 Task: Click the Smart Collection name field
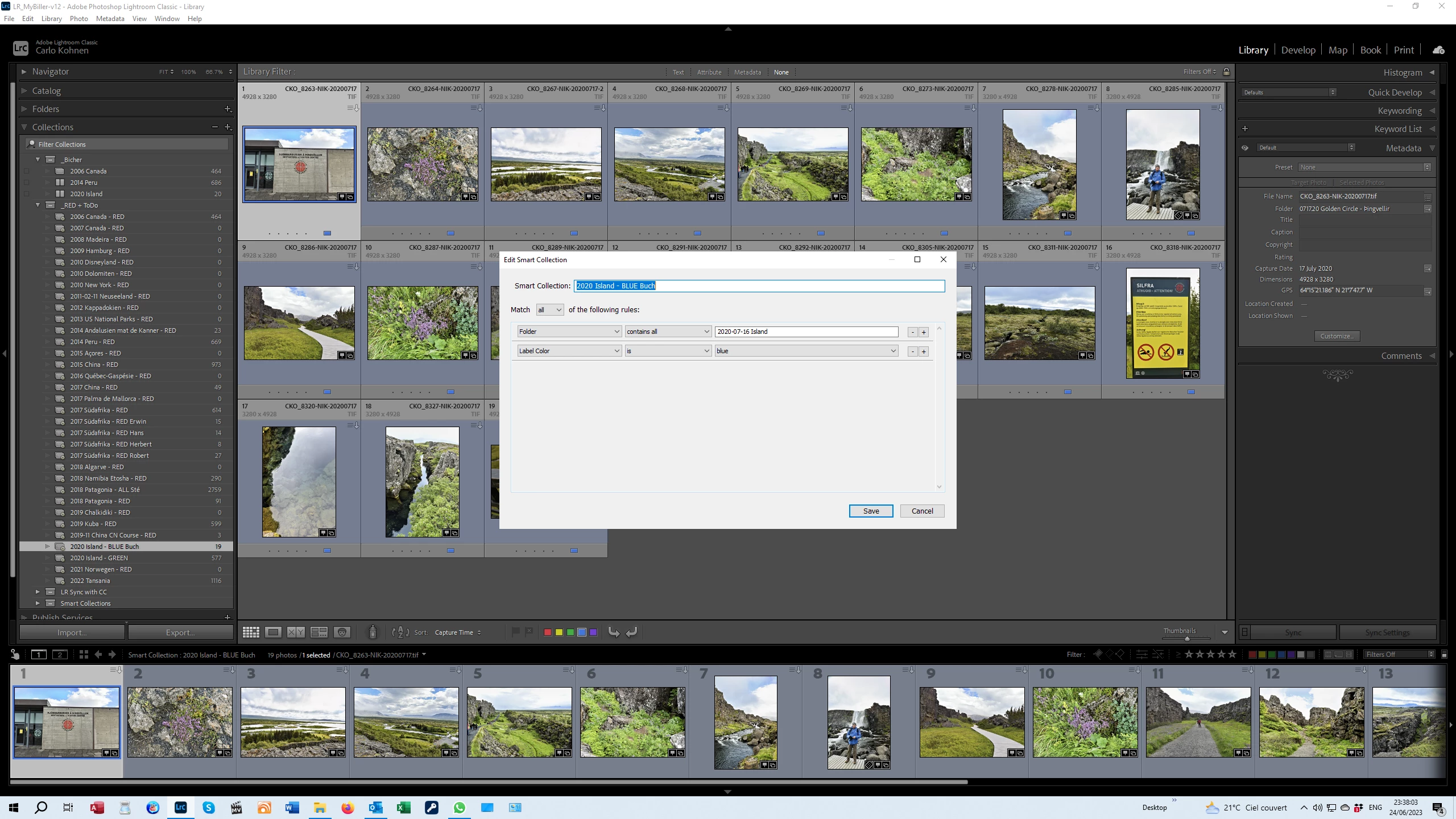coord(759,286)
